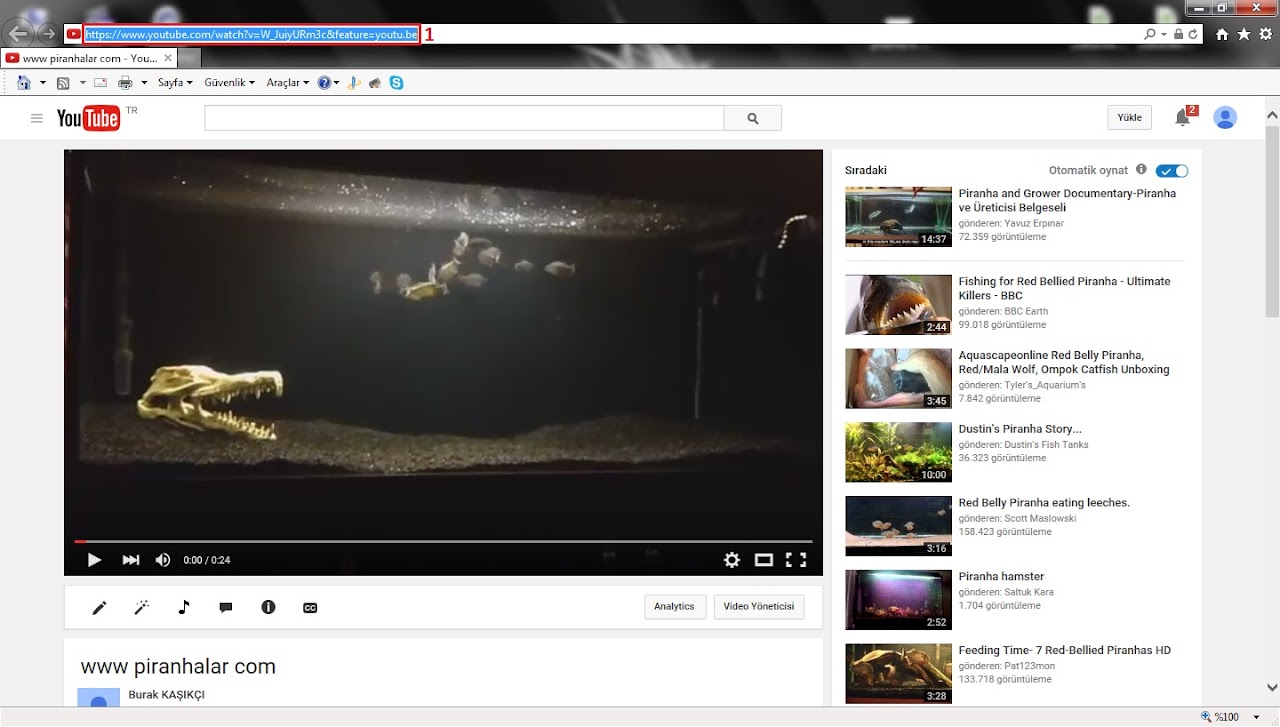Expand the command bar Home dropdown arrow
The image size is (1280, 727).
coord(43,83)
